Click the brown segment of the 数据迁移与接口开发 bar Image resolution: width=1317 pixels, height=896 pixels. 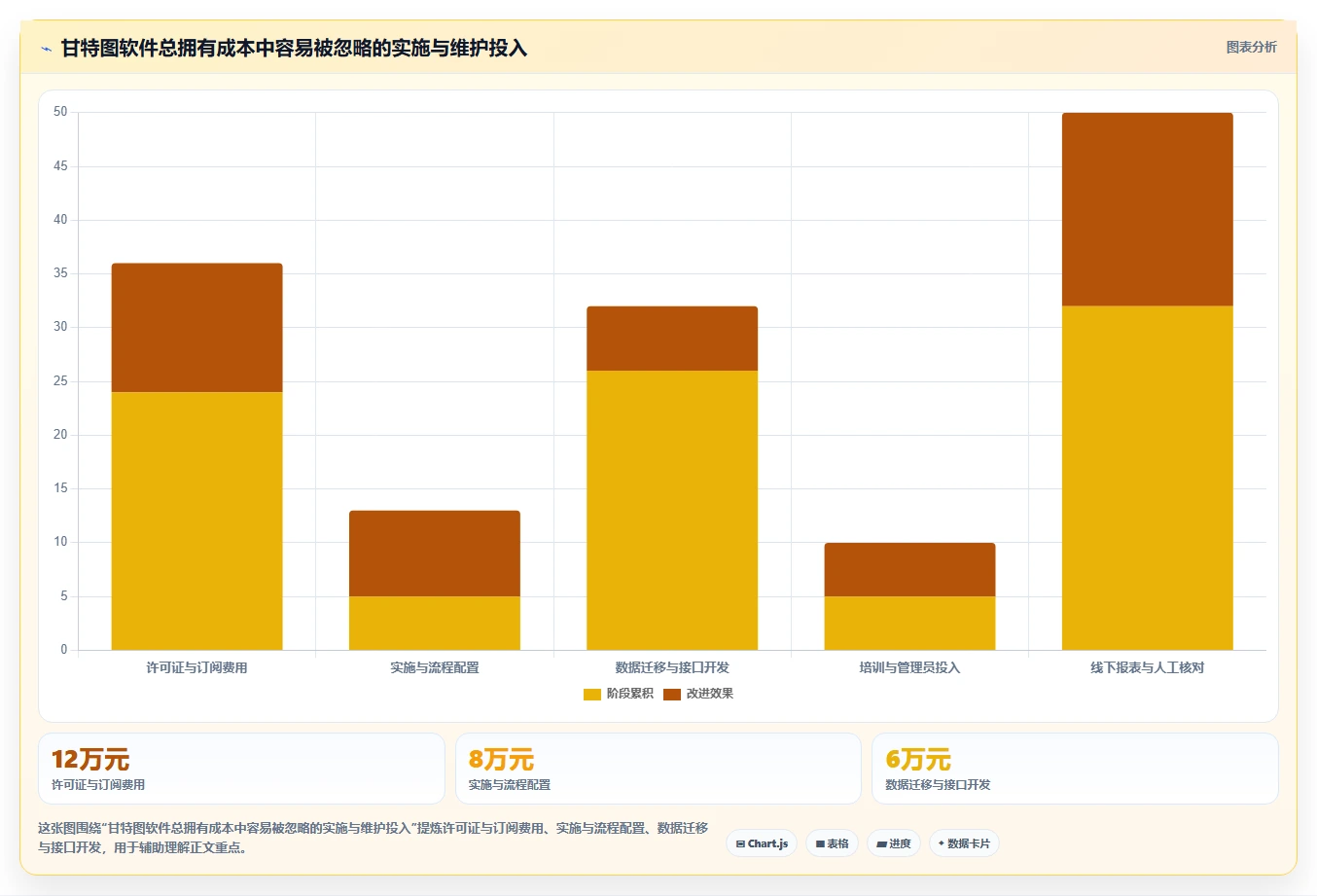672,339
